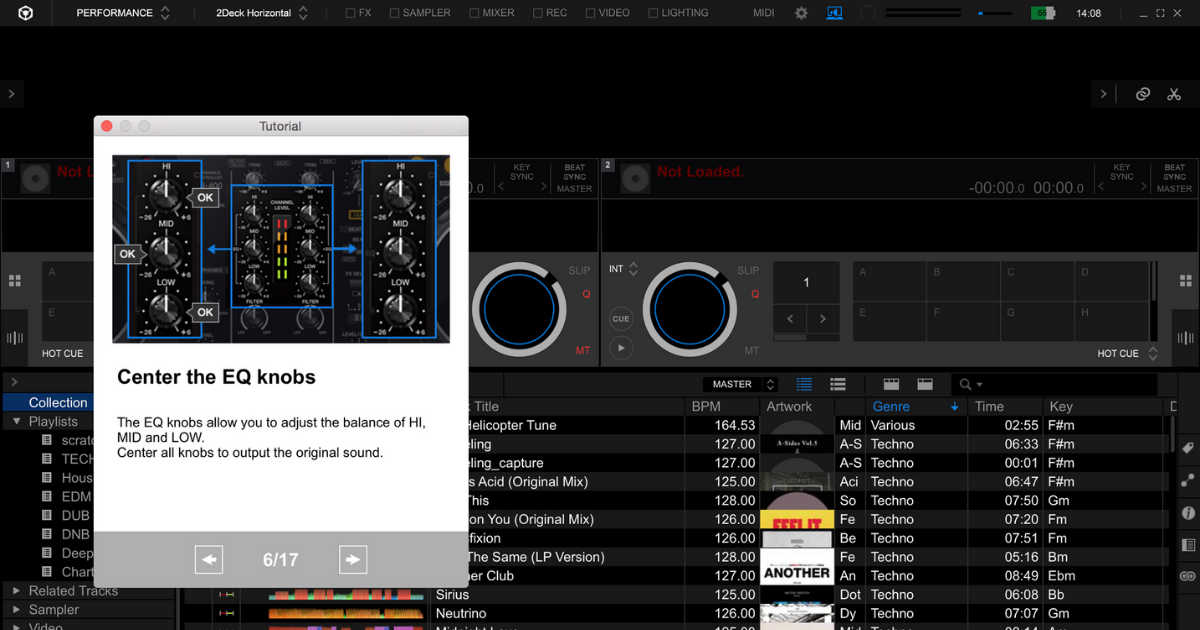Image resolution: width=1200 pixels, height=630 pixels.
Task: Open the PERFORMANCE mode dropdown
Action: (122, 13)
